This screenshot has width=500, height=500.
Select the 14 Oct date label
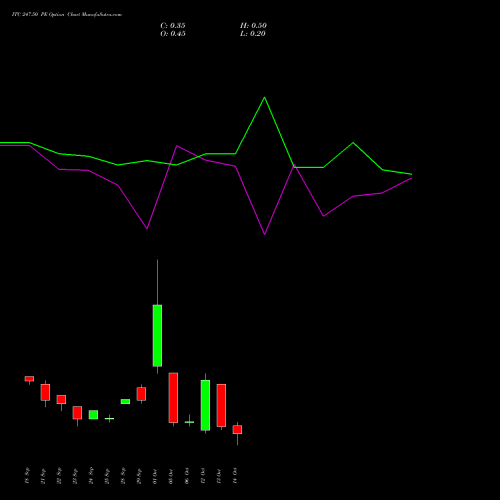(x=235, y=476)
